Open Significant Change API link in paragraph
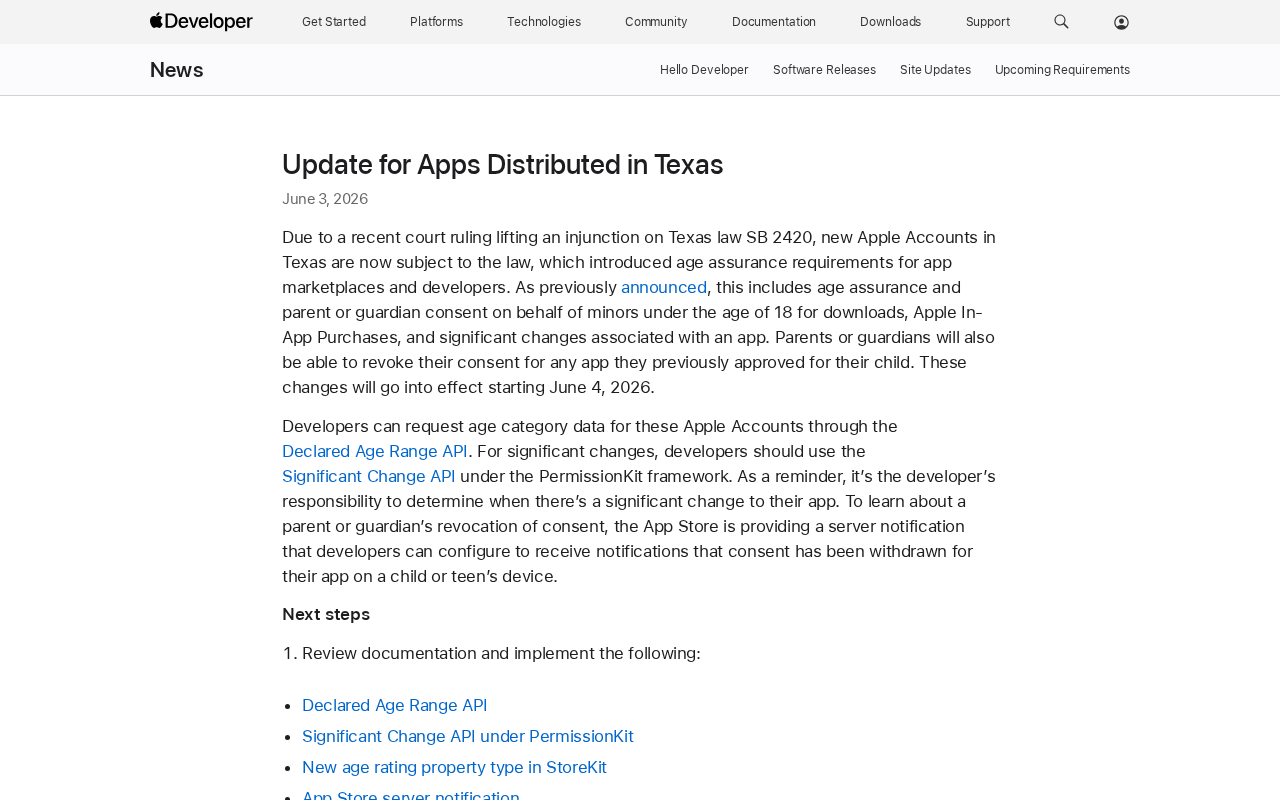The width and height of the screenshot is (1280, 800). coord(368,476)
